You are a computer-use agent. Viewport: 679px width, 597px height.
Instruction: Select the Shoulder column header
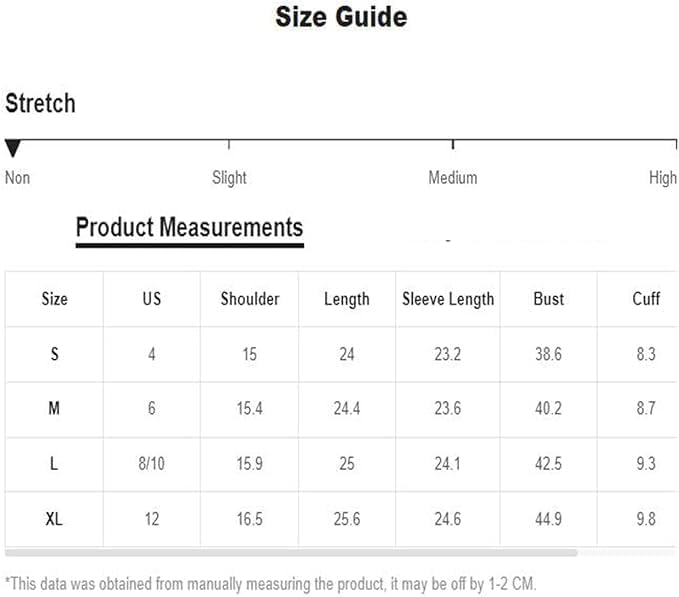coord(250,299)
